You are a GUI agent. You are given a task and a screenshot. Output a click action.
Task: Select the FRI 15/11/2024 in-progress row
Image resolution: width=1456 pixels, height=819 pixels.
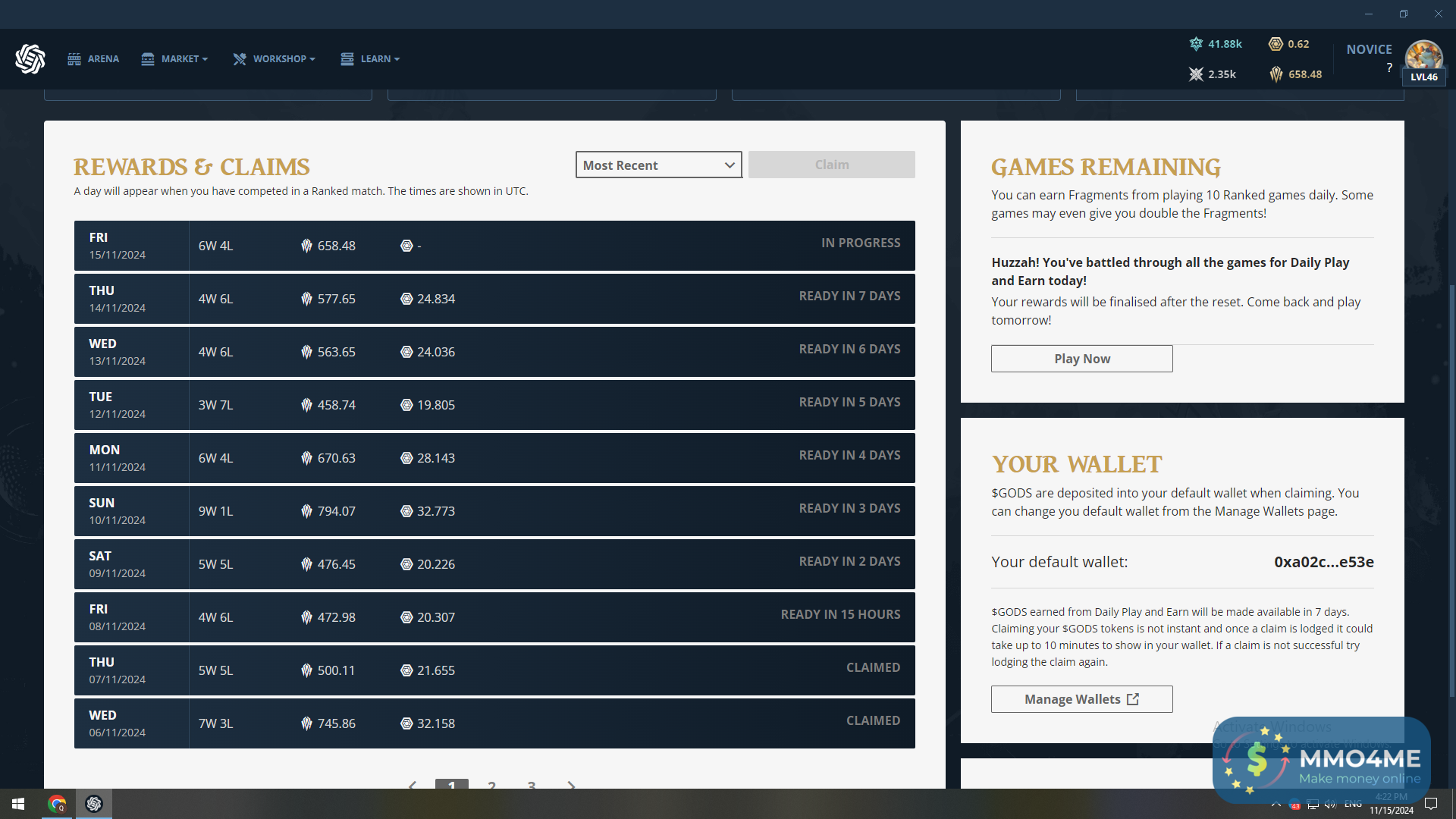point(494,246)
